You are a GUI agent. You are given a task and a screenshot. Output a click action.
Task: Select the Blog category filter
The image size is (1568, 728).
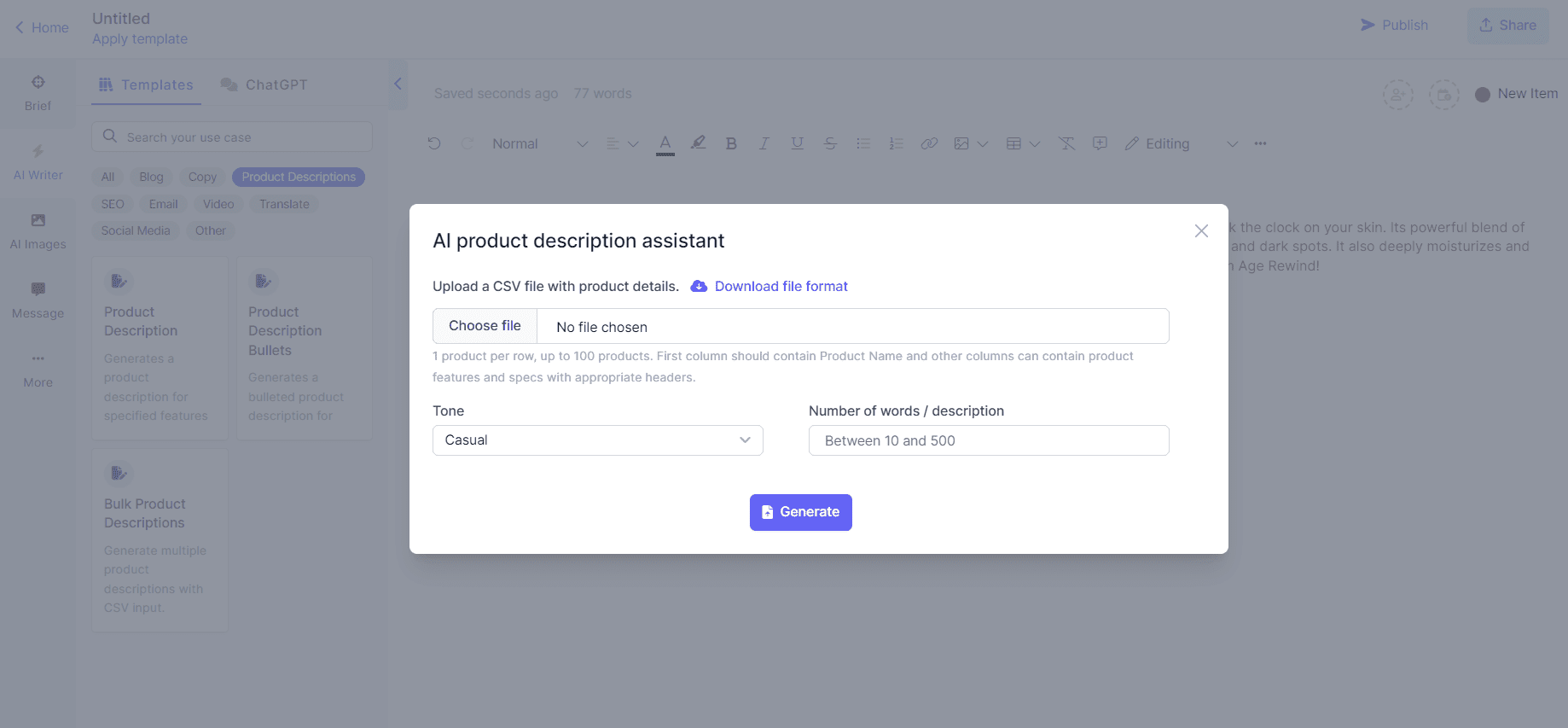[151, 177]
